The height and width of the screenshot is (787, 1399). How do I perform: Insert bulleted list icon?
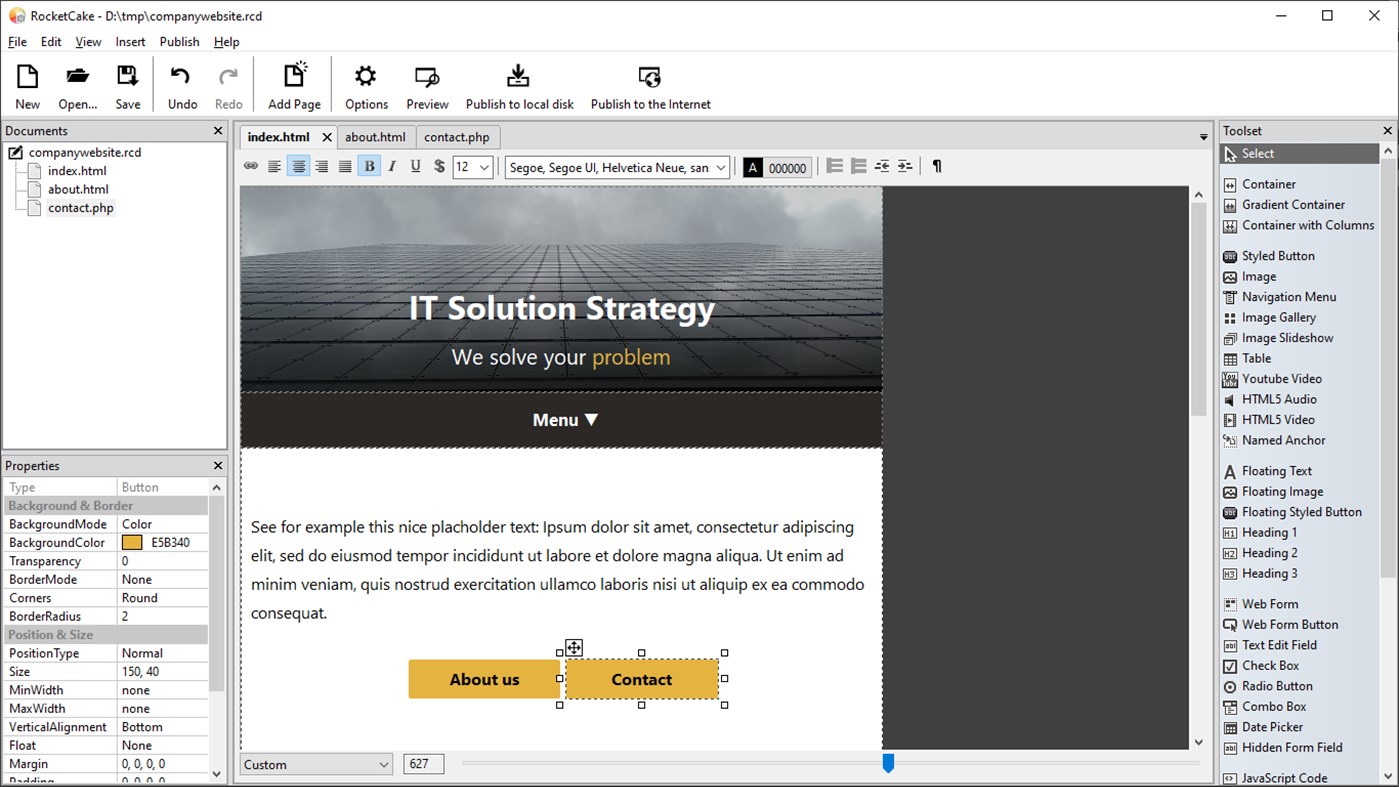[x=834, y=167]
